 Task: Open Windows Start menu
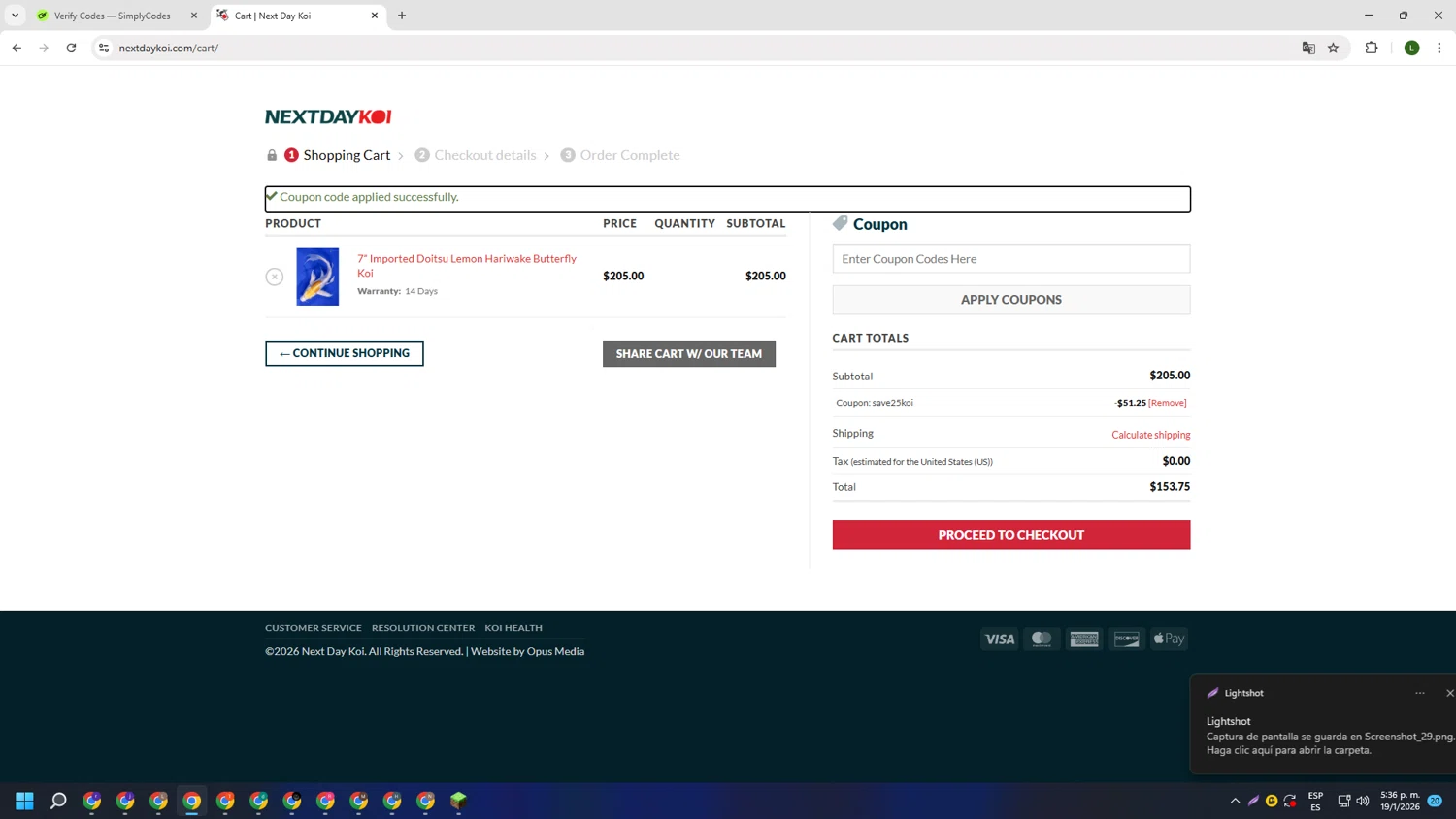(x=25, y=801)
